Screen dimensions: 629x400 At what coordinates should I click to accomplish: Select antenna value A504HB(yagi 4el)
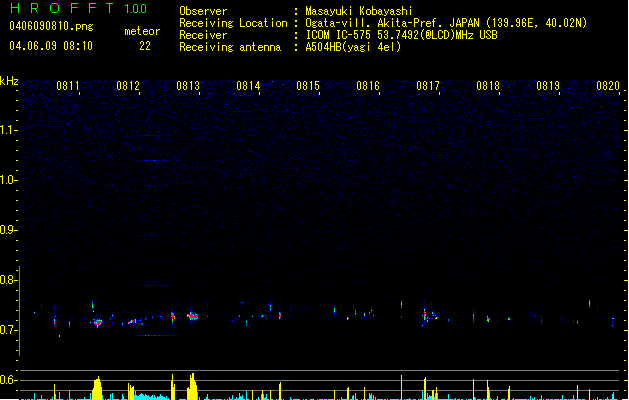click(x=353, y=47)
